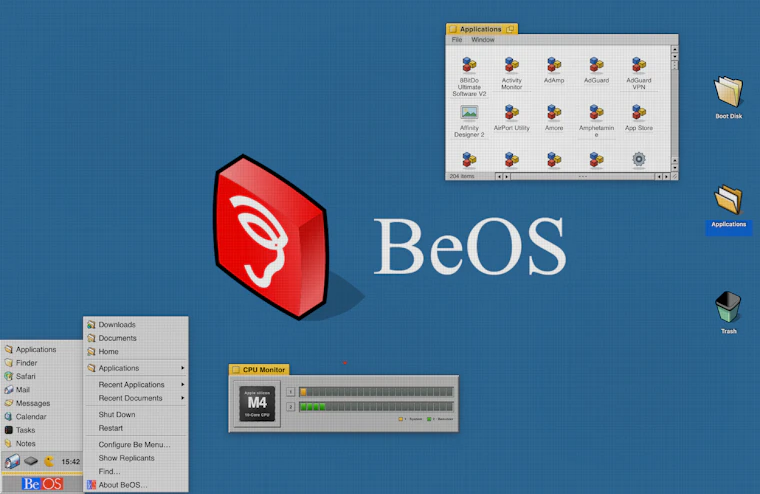
Task: Choose Home from the Be menu
Action: click(136, 351)
